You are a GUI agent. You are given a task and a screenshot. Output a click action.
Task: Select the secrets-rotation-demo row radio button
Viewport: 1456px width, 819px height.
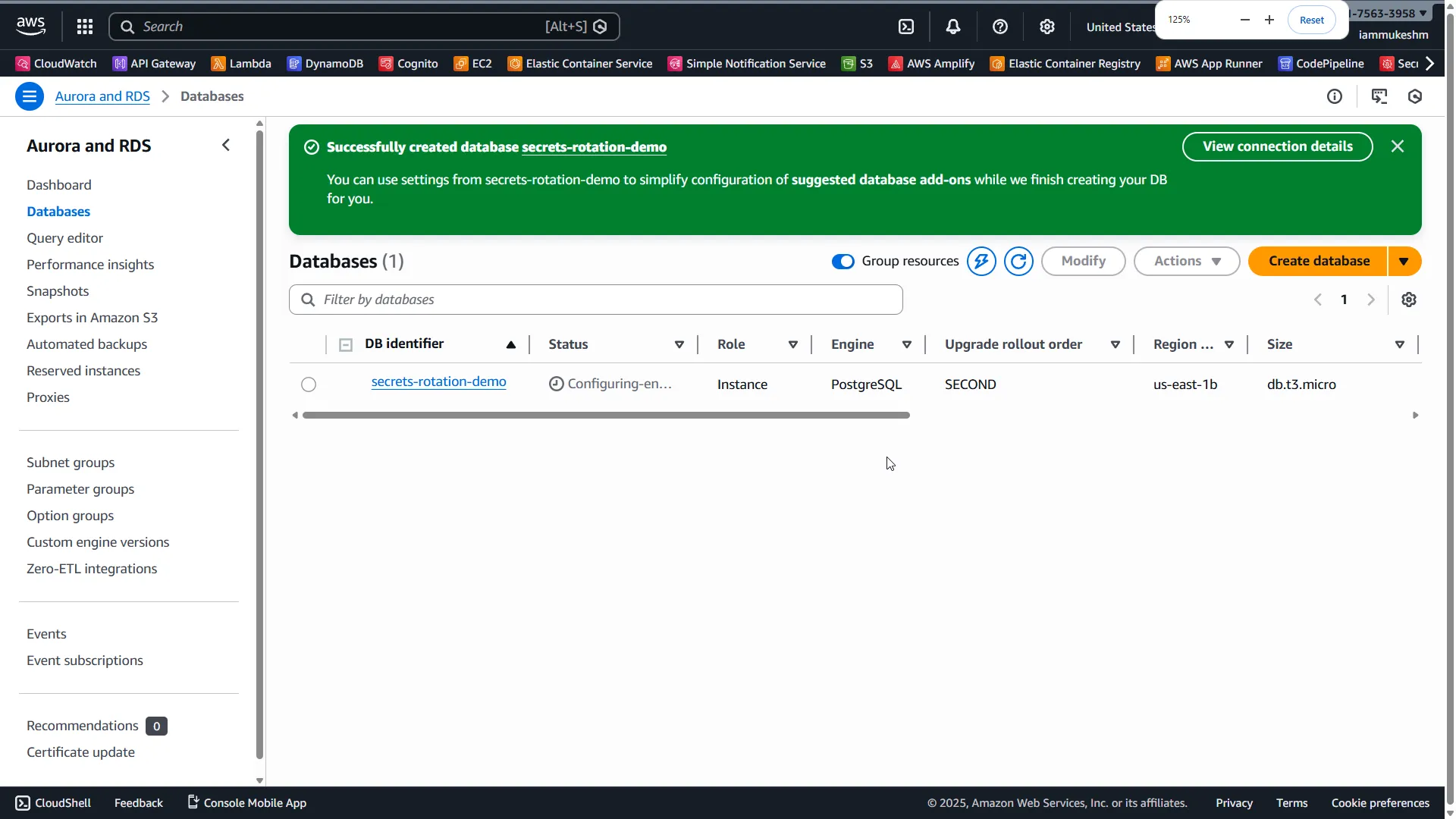click(x=308, y=384)
